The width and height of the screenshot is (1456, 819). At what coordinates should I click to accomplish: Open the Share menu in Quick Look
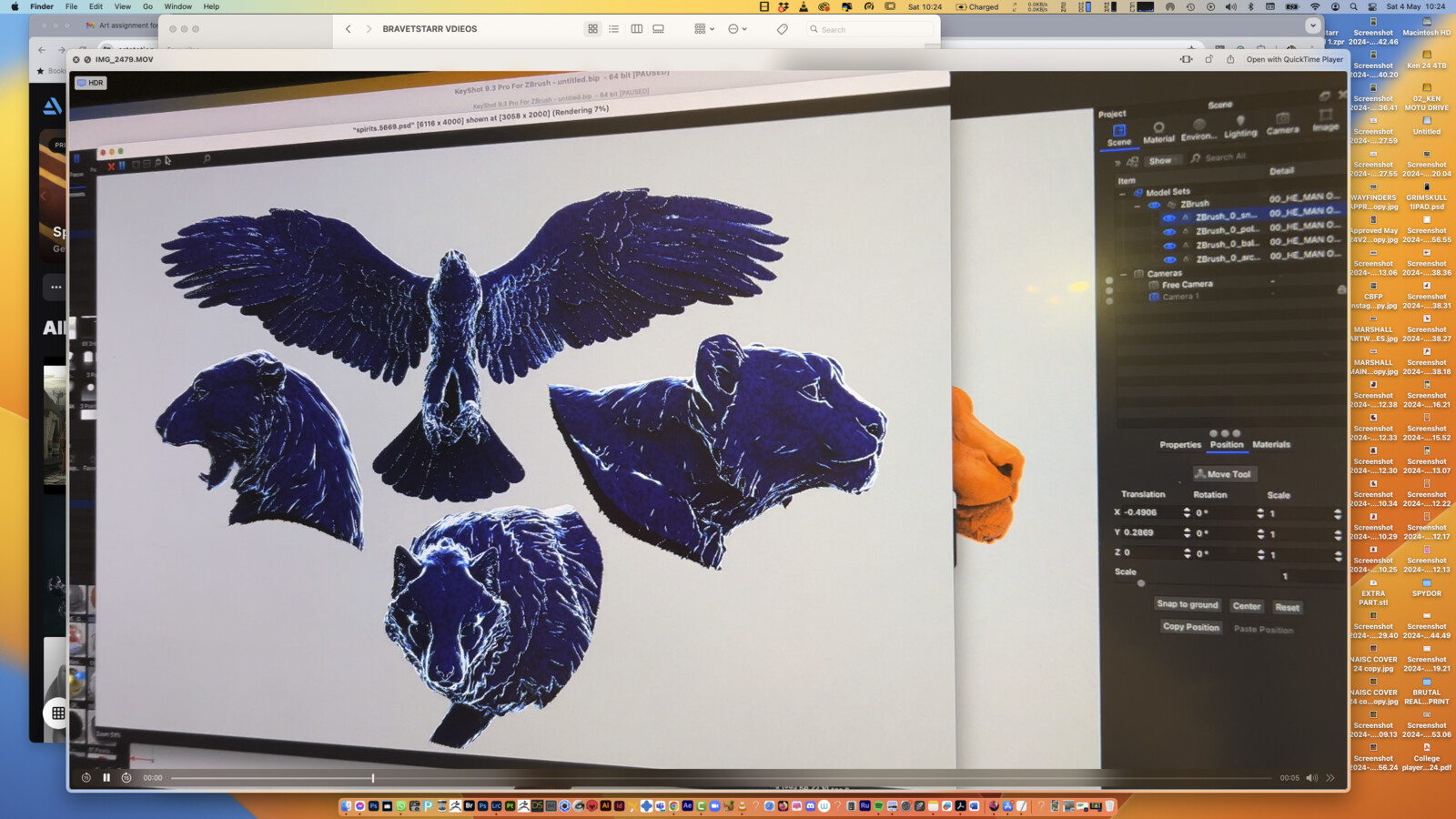click(1230, 59)
